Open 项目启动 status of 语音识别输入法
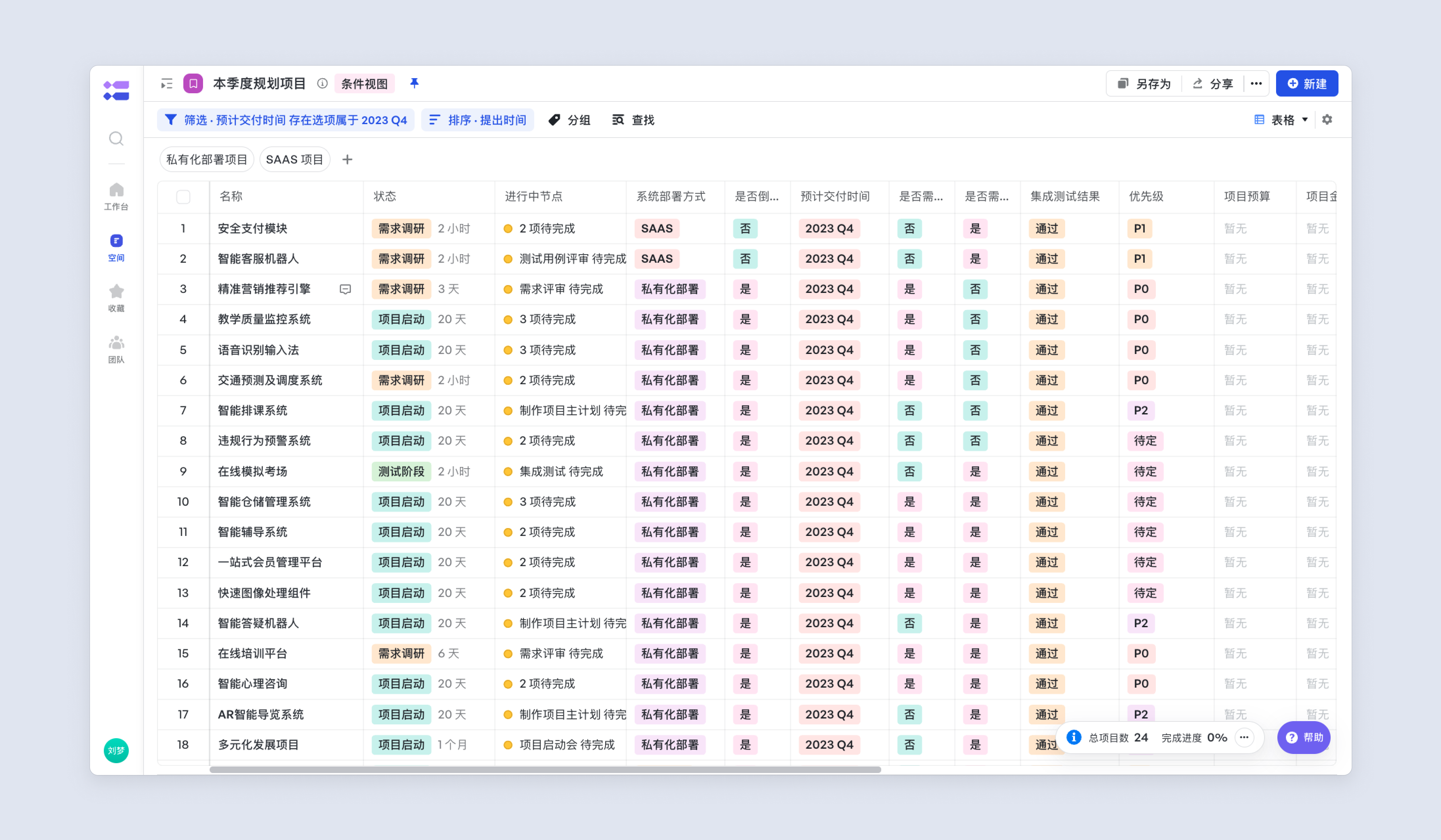Image resolution: width=1441 pixels, height=840 pixels. 401,350
